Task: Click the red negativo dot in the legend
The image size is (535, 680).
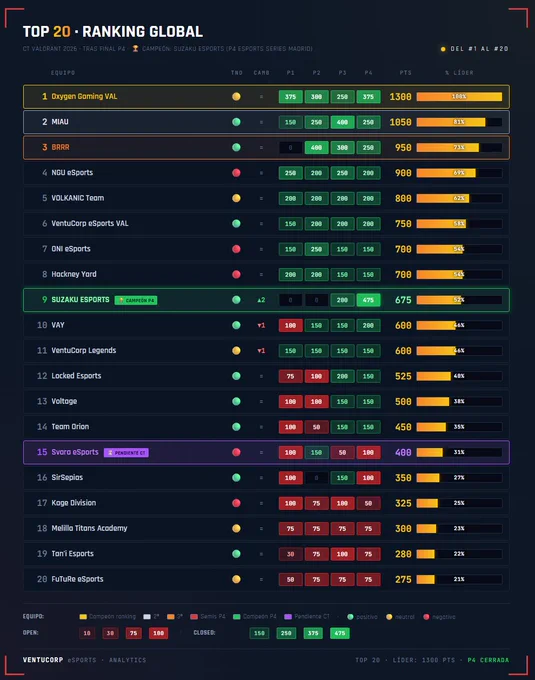Action: 426,617
